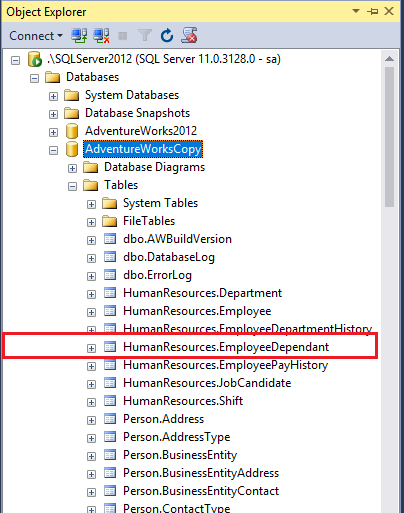Expand HumanResources.Shift table
The height and width of the screenshot is (513, 404).
91,402
